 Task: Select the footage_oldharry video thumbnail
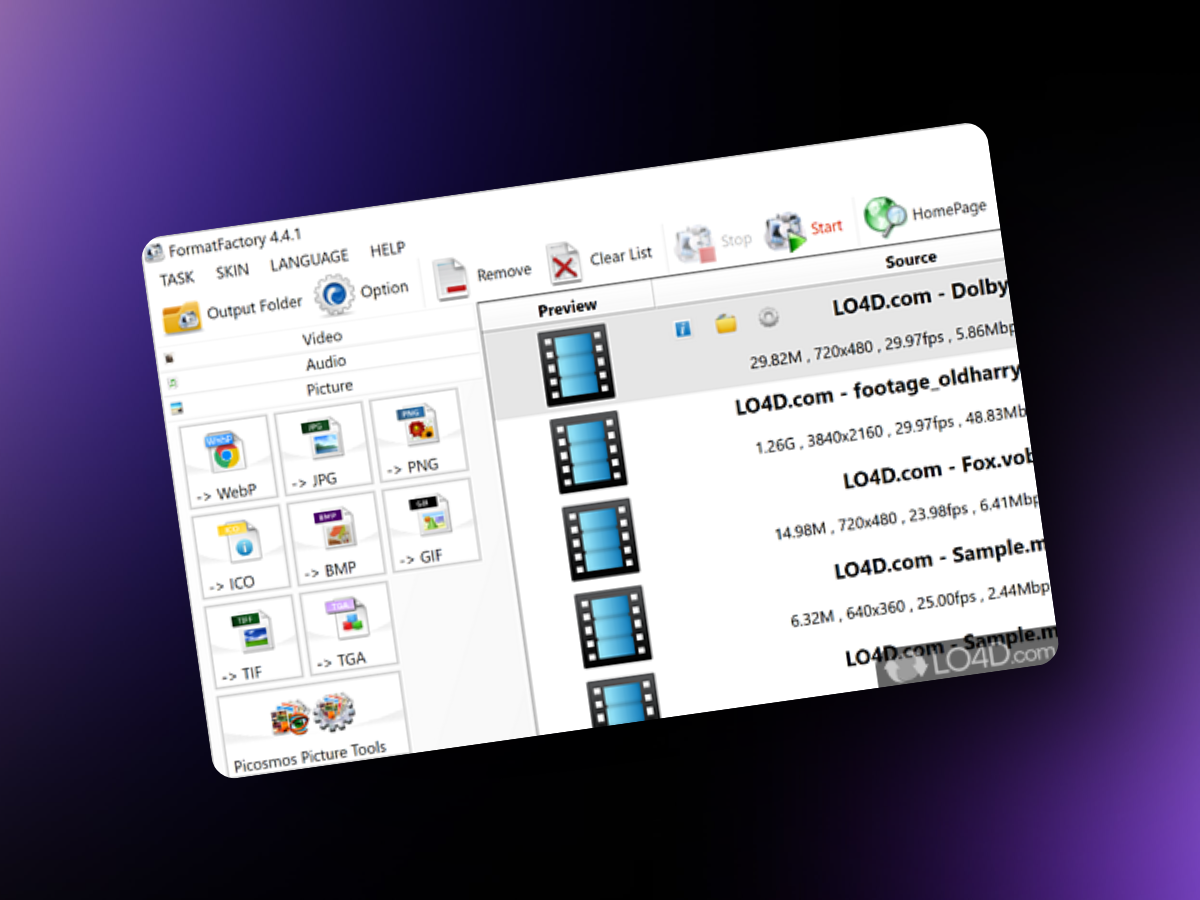[x=588, y=451]
